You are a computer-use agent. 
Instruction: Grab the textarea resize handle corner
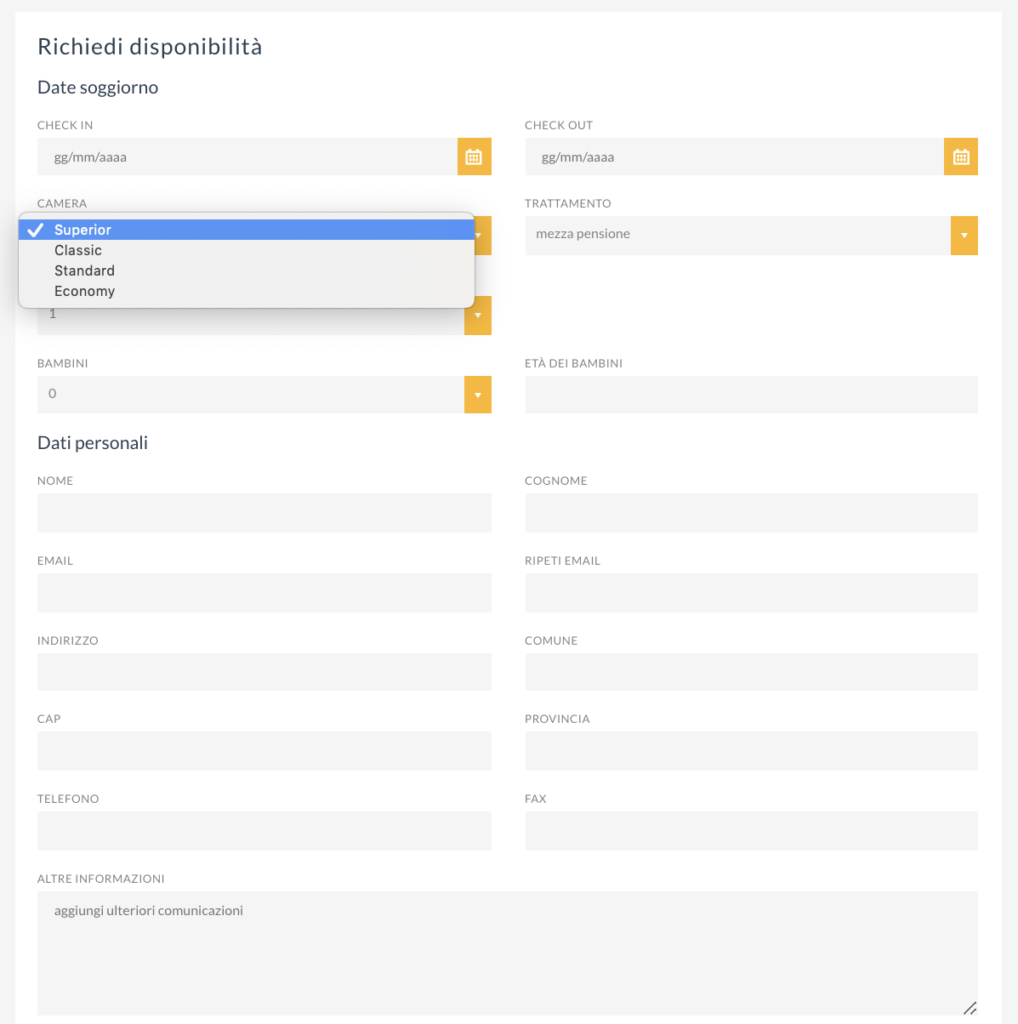tap(970, 1008)
